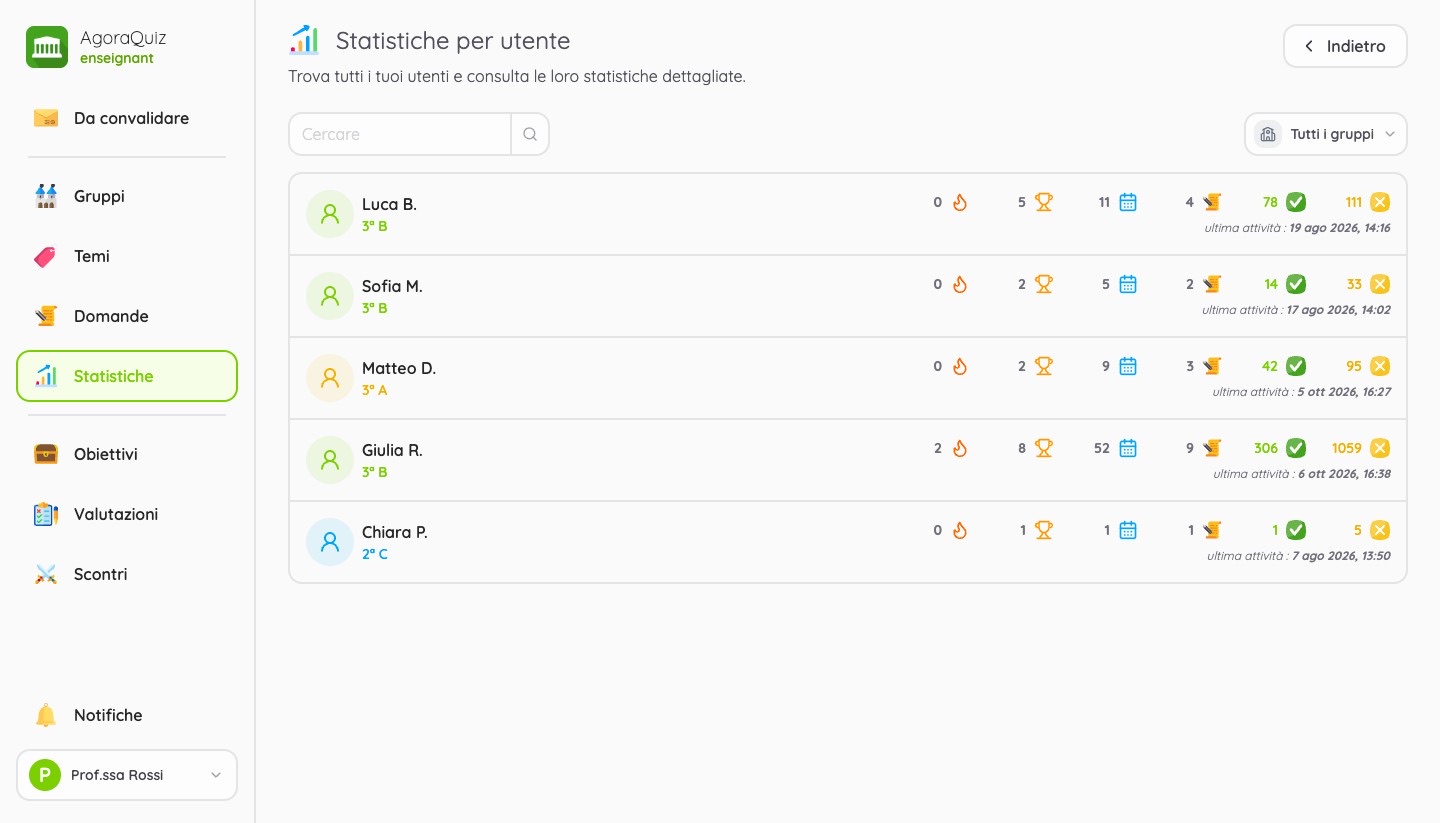Click the green checkmark icon in Luca B.'s row
Viewport: 1440px width, 823px height.
point(1296,202)
